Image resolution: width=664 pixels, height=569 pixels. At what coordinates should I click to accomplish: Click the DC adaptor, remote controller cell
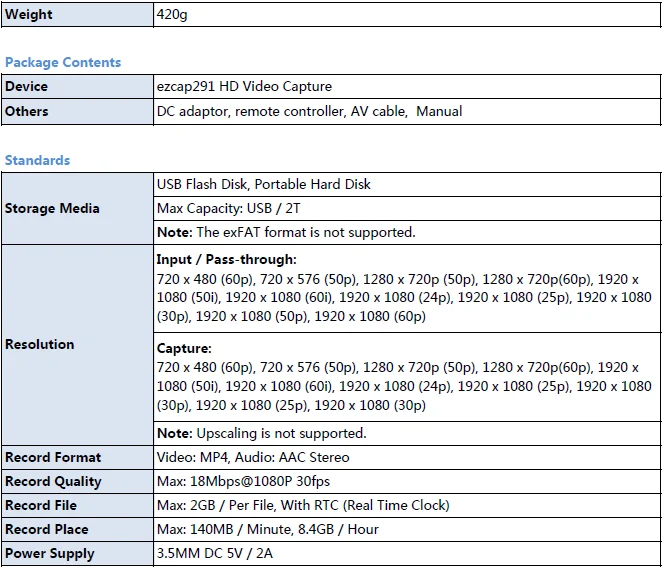(309, 111)
